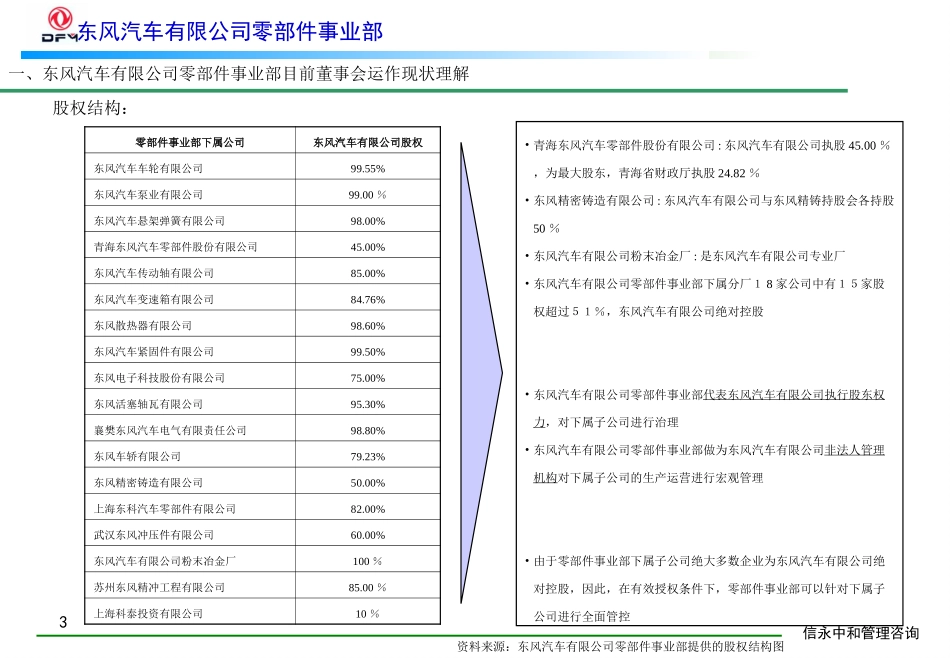The height and width of the screenshot is (658, 950).
Task: Click the bullet mentioning 1 8 家公司中有 1 5 家
Action: click(x=705, y=297)
